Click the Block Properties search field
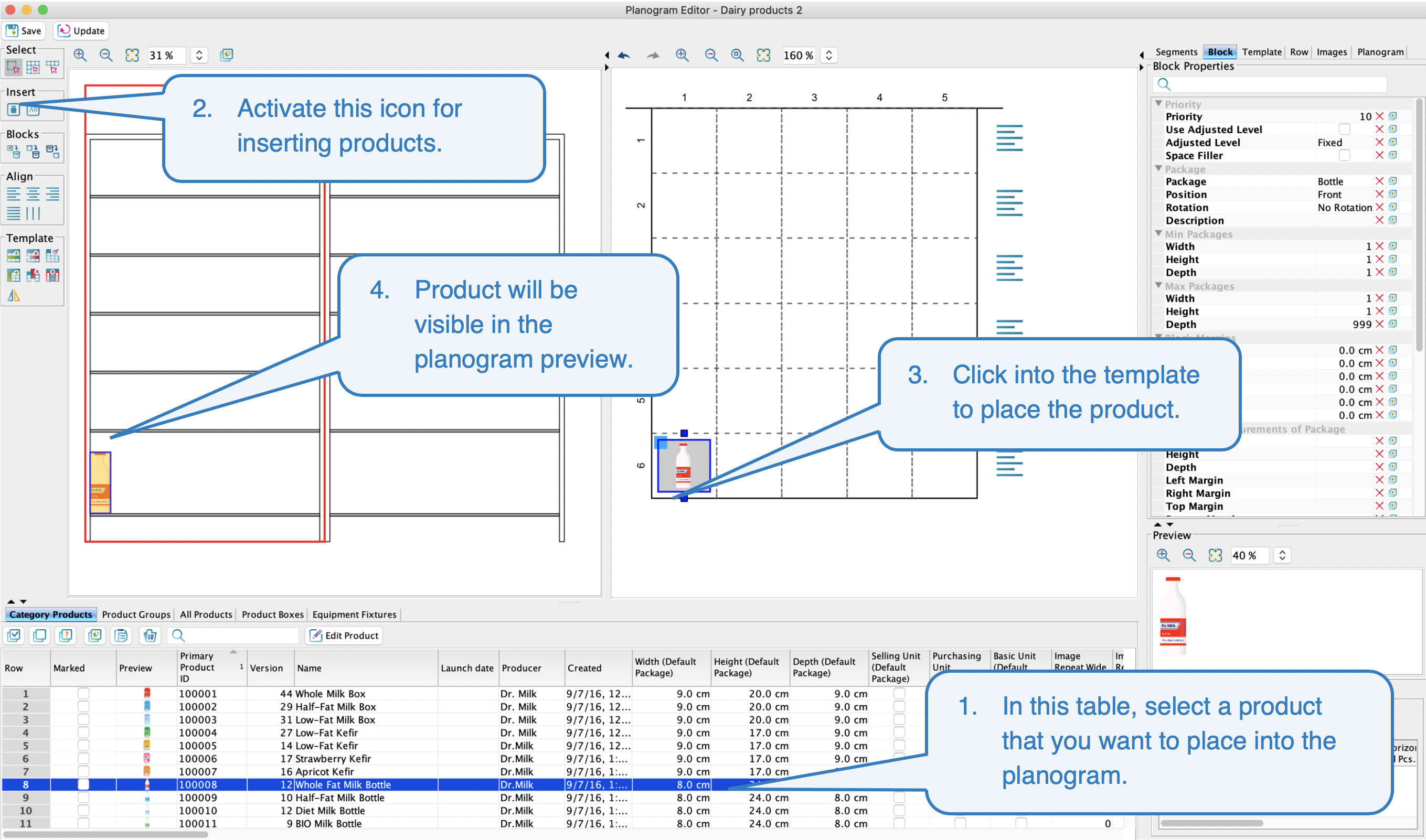The height and width of the screenshot is (840, 1426). 1270,84
